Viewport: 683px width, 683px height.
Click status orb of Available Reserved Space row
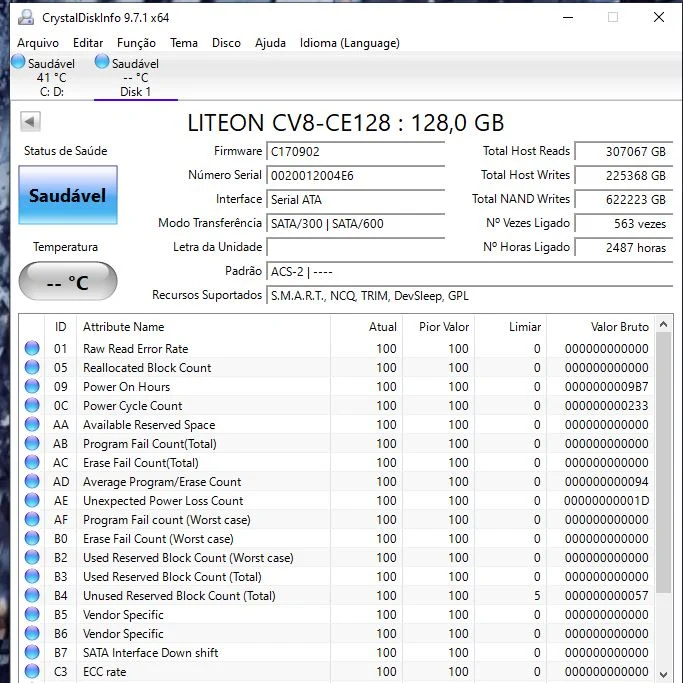[32, 424]
